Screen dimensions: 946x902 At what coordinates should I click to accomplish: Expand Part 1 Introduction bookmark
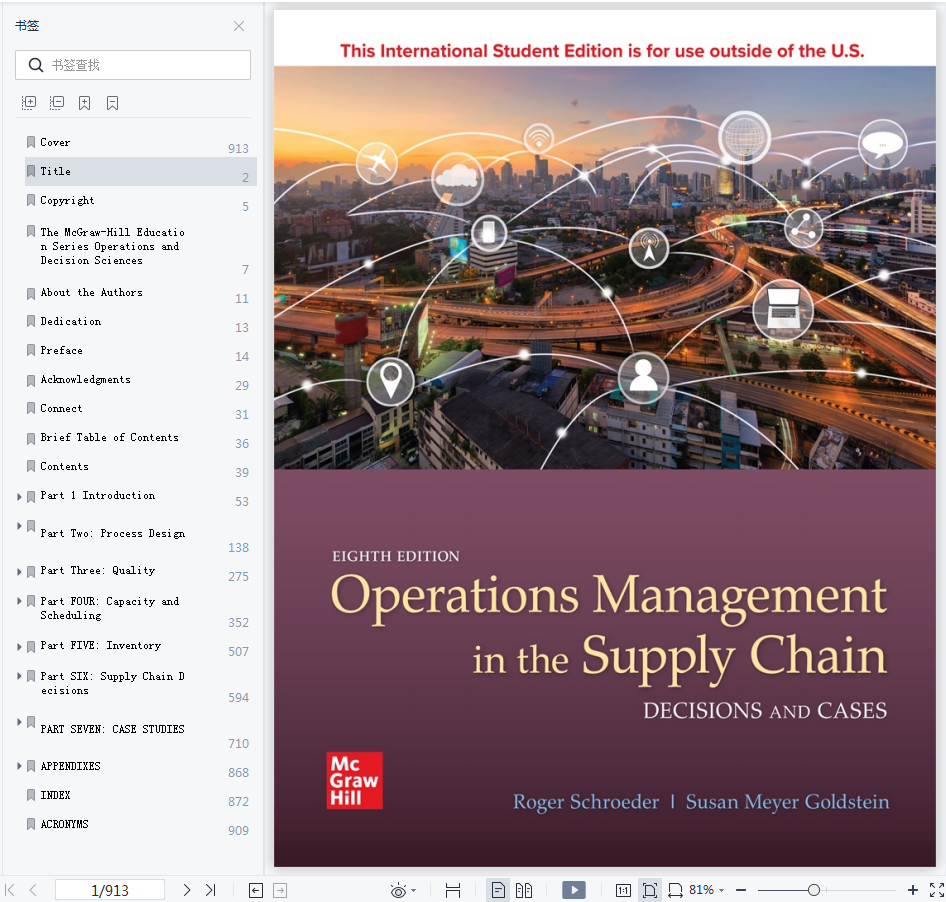[19, 497]
